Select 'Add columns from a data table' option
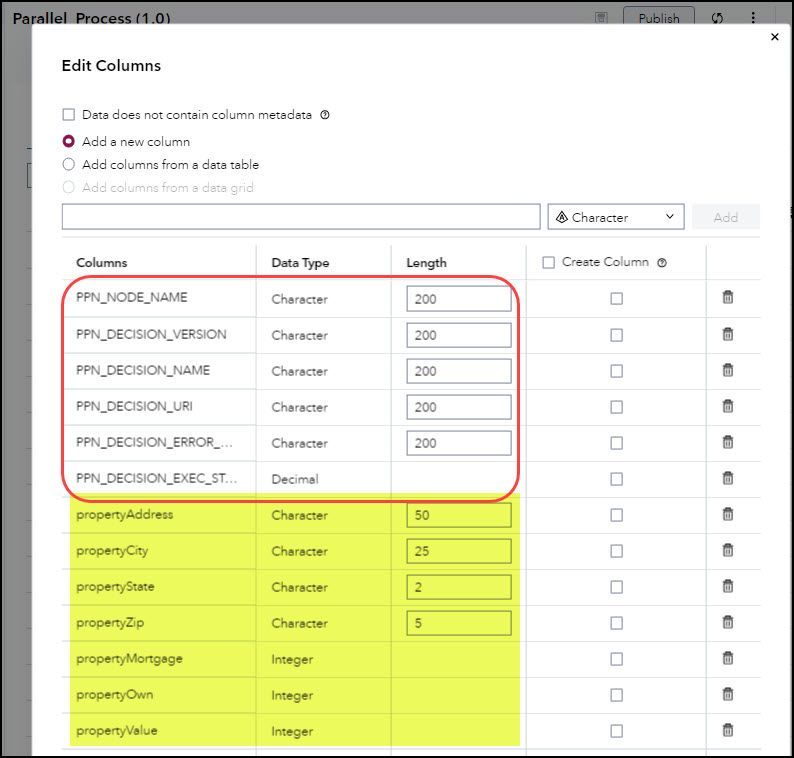 69,165
